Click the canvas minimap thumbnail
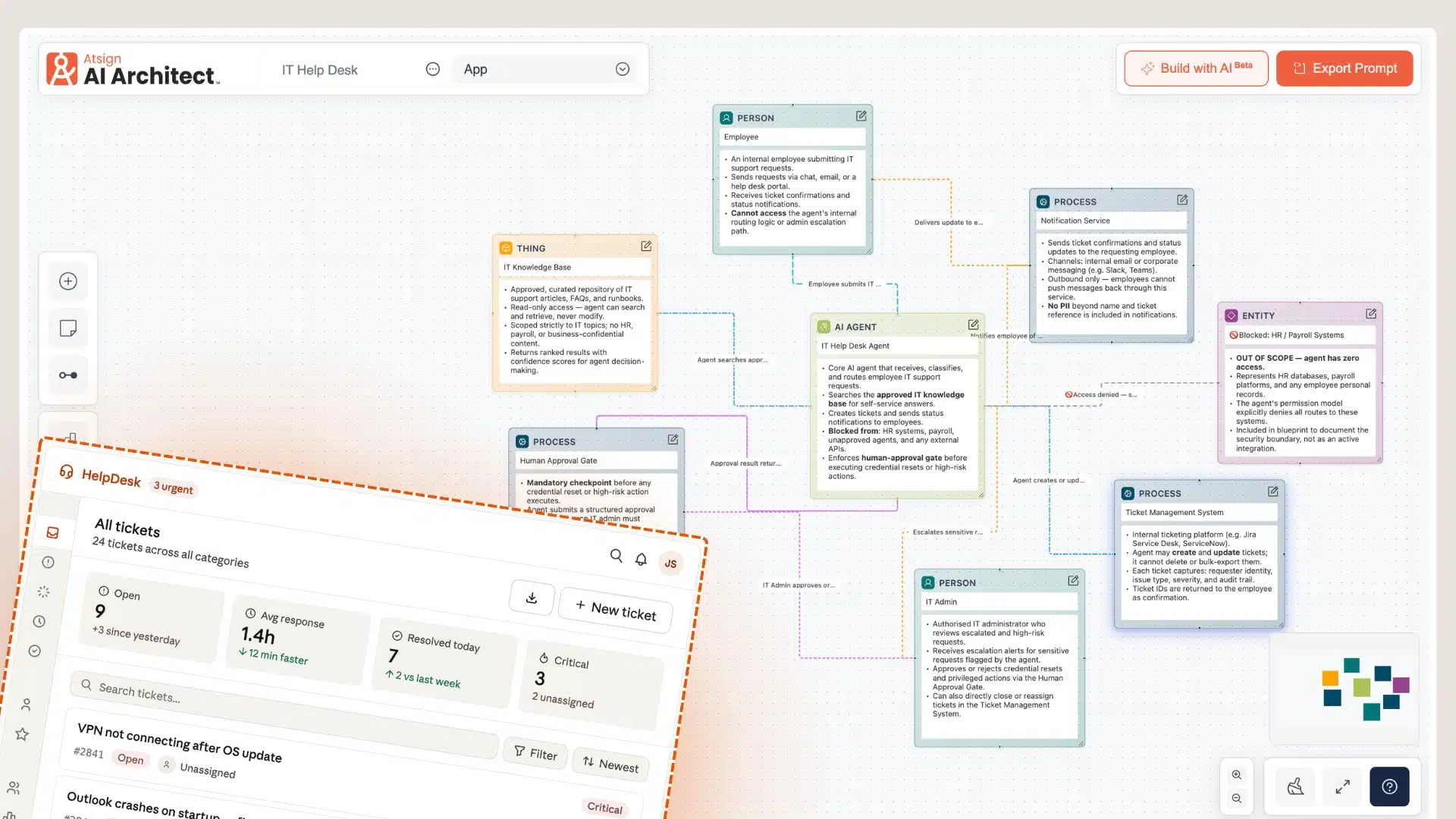 (x=1345, y=689)
